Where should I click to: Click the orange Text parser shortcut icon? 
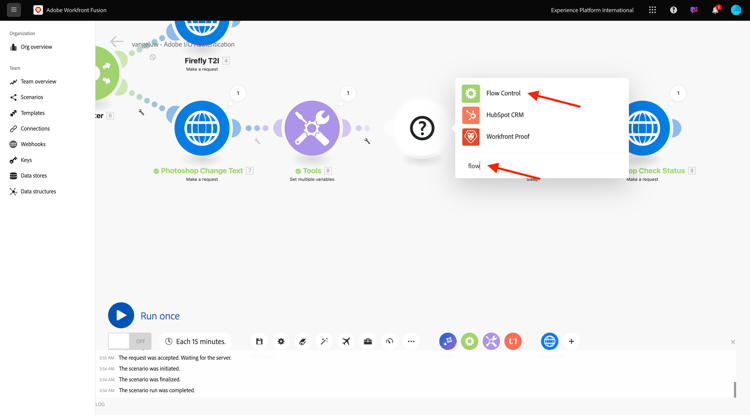pos(513,341)
